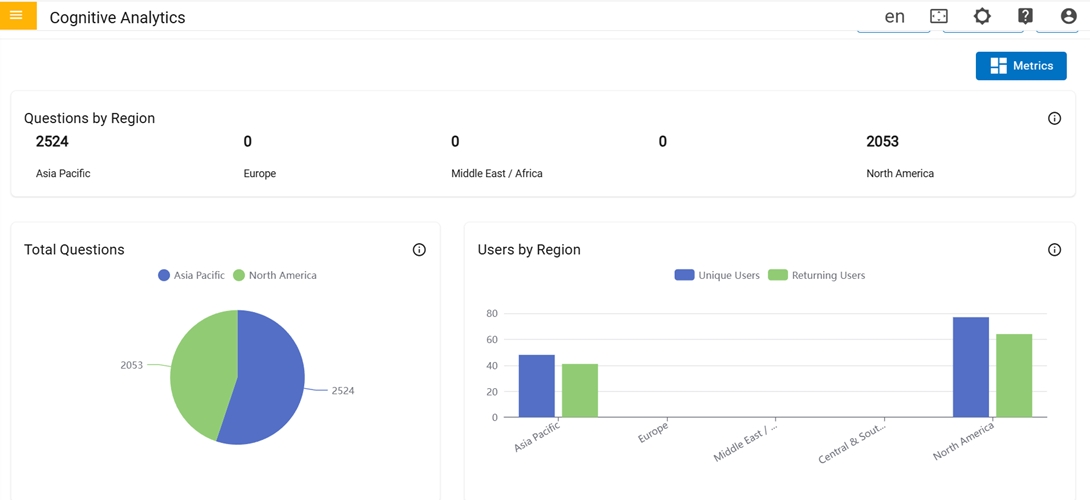Click Asia Pacific Returning Users bar
The image size is (1090, 500).
[x=580, y=390]
